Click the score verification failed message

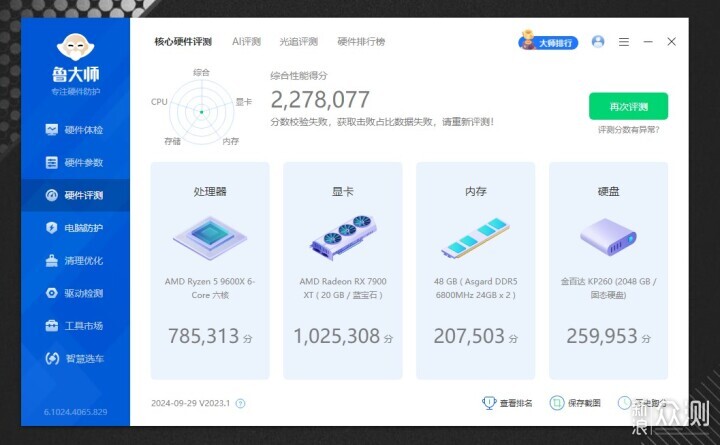(x=382, y=122)
